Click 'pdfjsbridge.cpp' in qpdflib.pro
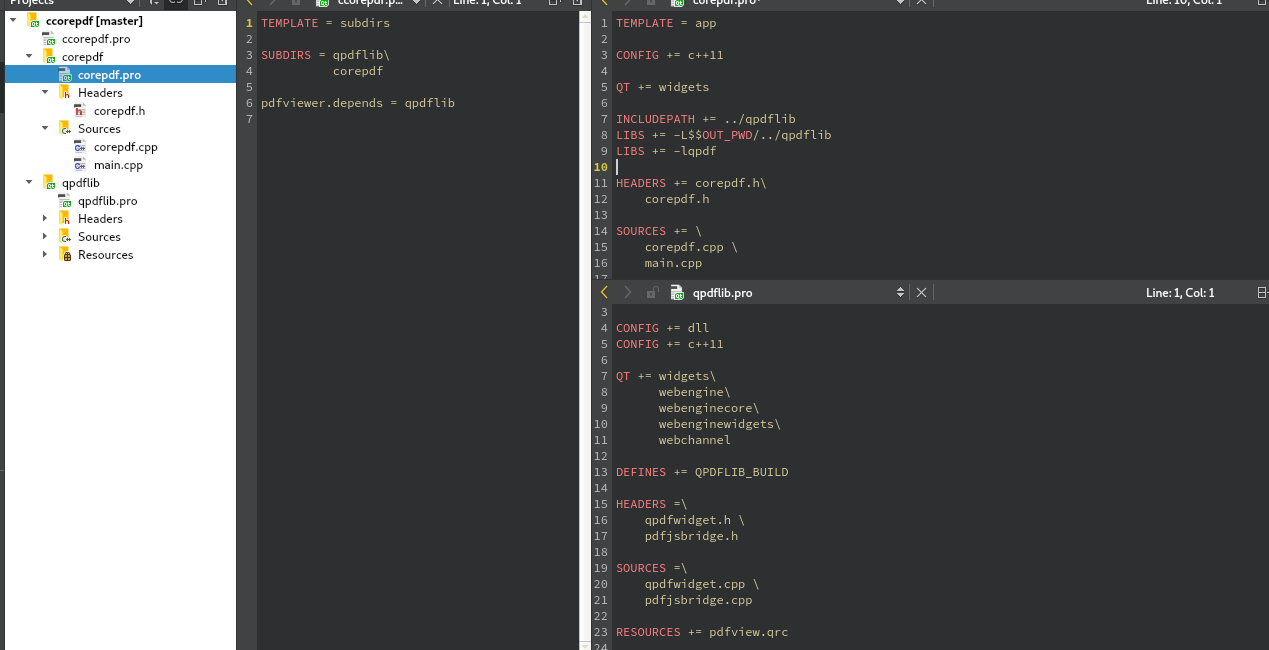The width and height of the screenshot is (1269, 650). tap(698, 600)
